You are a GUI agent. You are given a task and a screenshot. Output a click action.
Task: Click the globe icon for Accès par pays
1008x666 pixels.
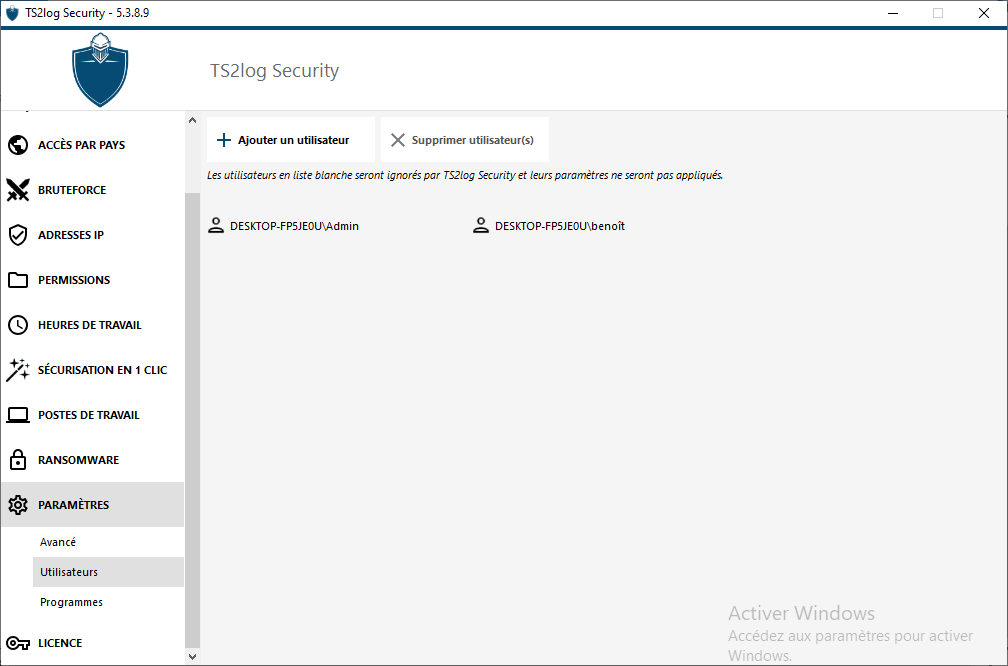click(x=18, y=145)
